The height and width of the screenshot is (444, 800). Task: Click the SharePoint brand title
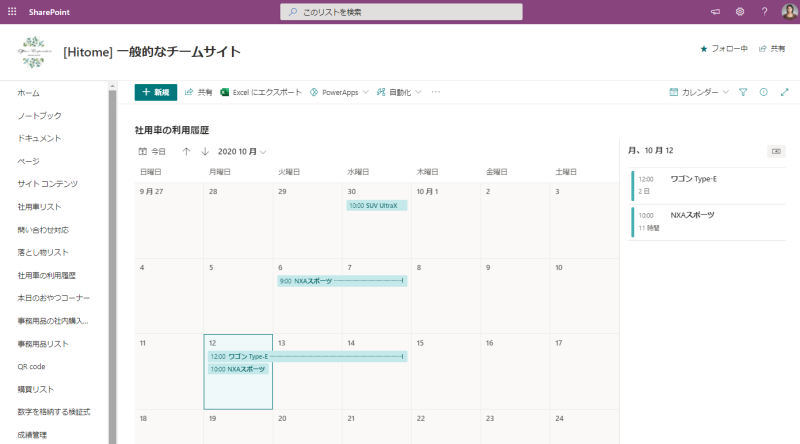49,12
